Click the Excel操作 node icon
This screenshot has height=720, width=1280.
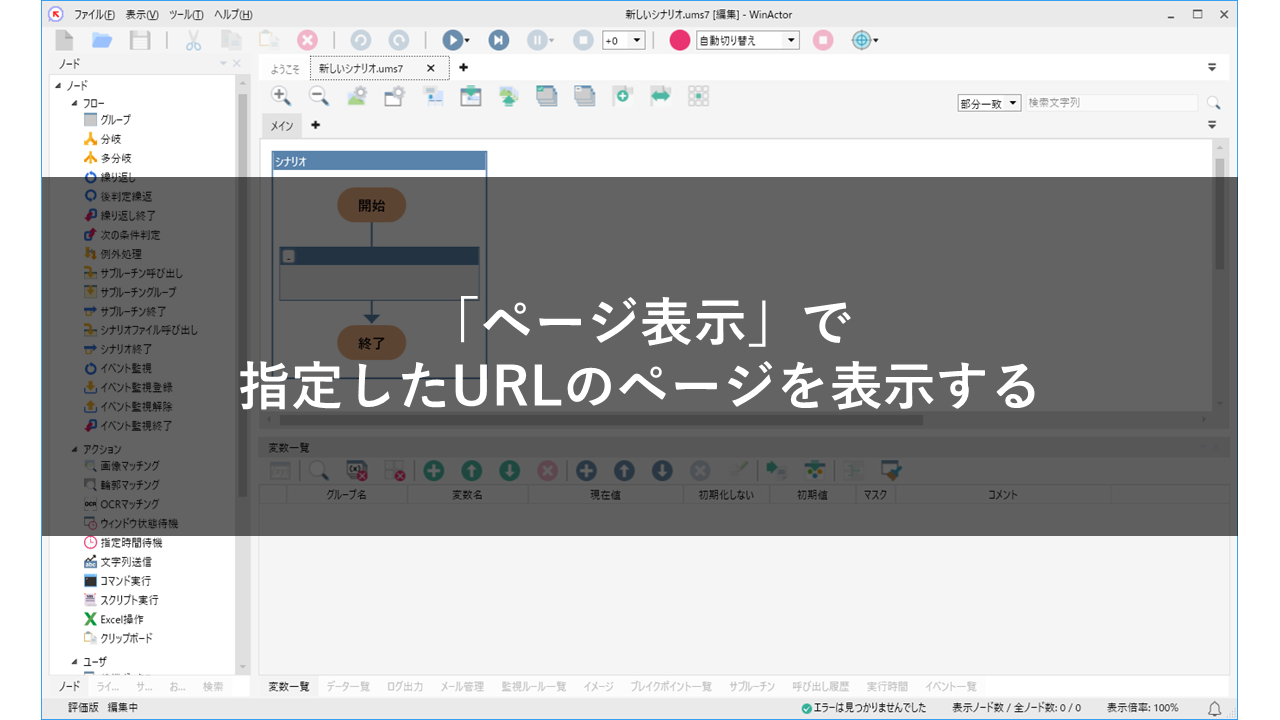click(91, 619)
